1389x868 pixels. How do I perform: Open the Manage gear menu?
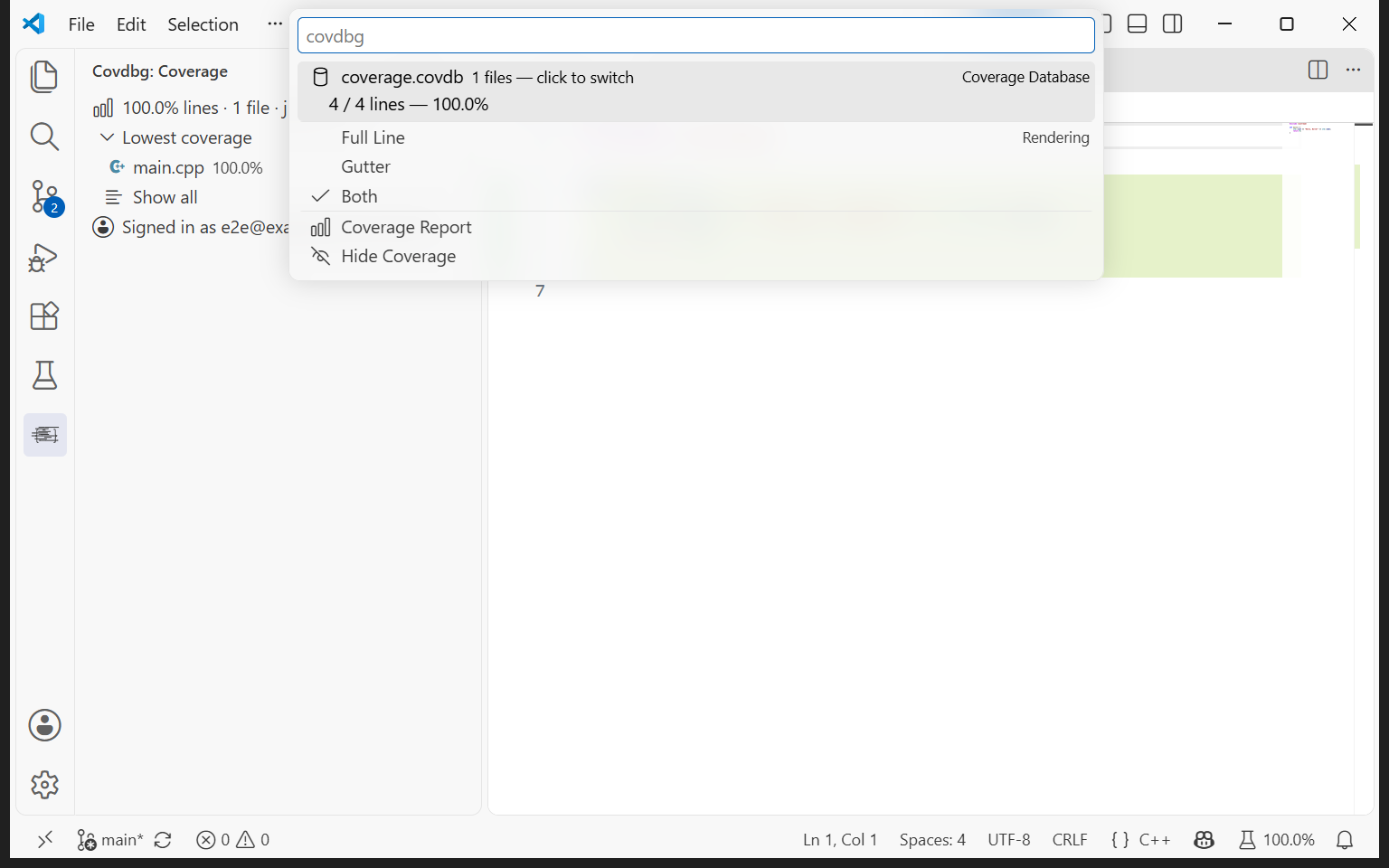point(44,785)
